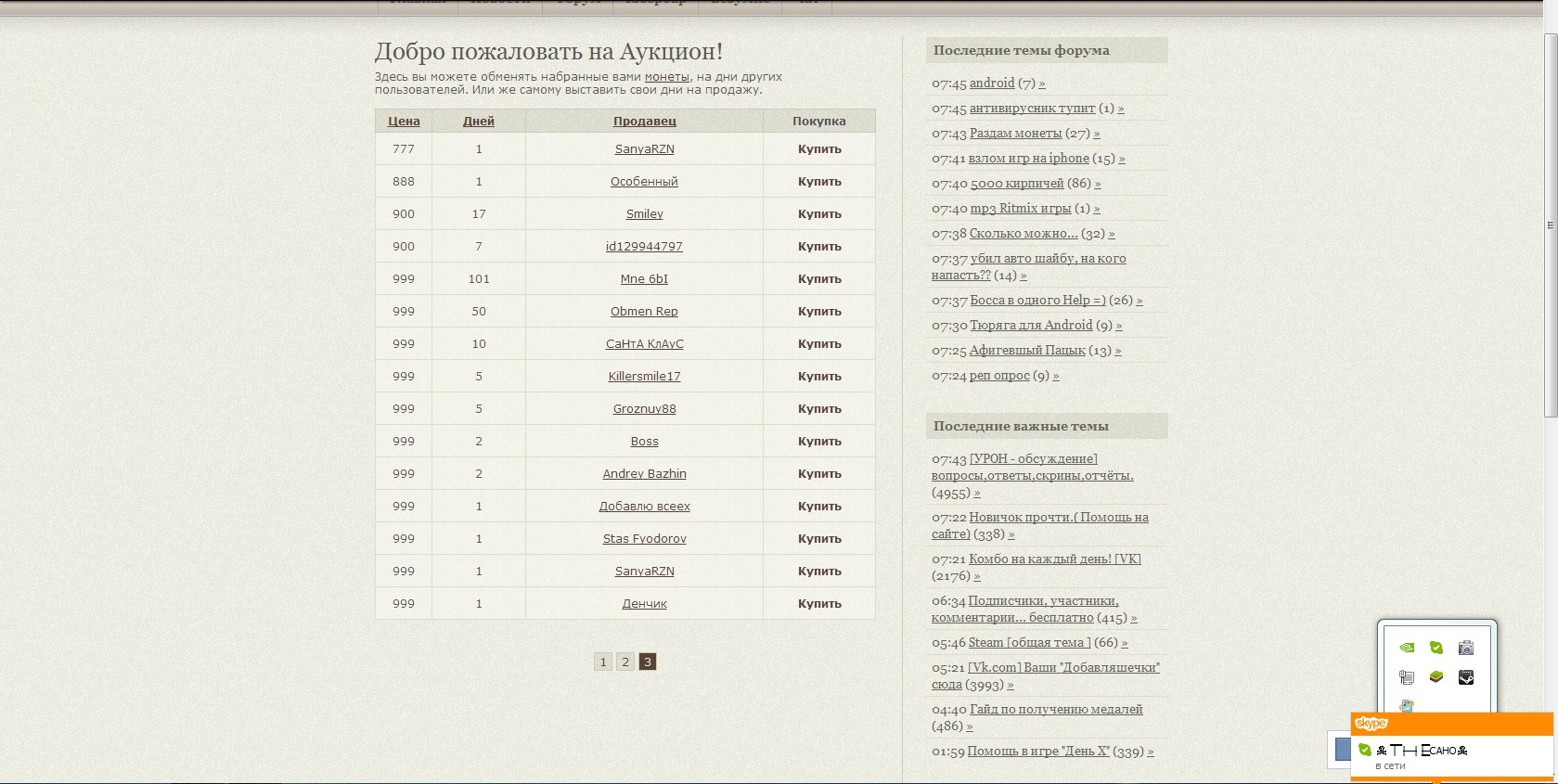
Task: Buy the 50-day lot from Obmen Rep
Action: point(819,311)
